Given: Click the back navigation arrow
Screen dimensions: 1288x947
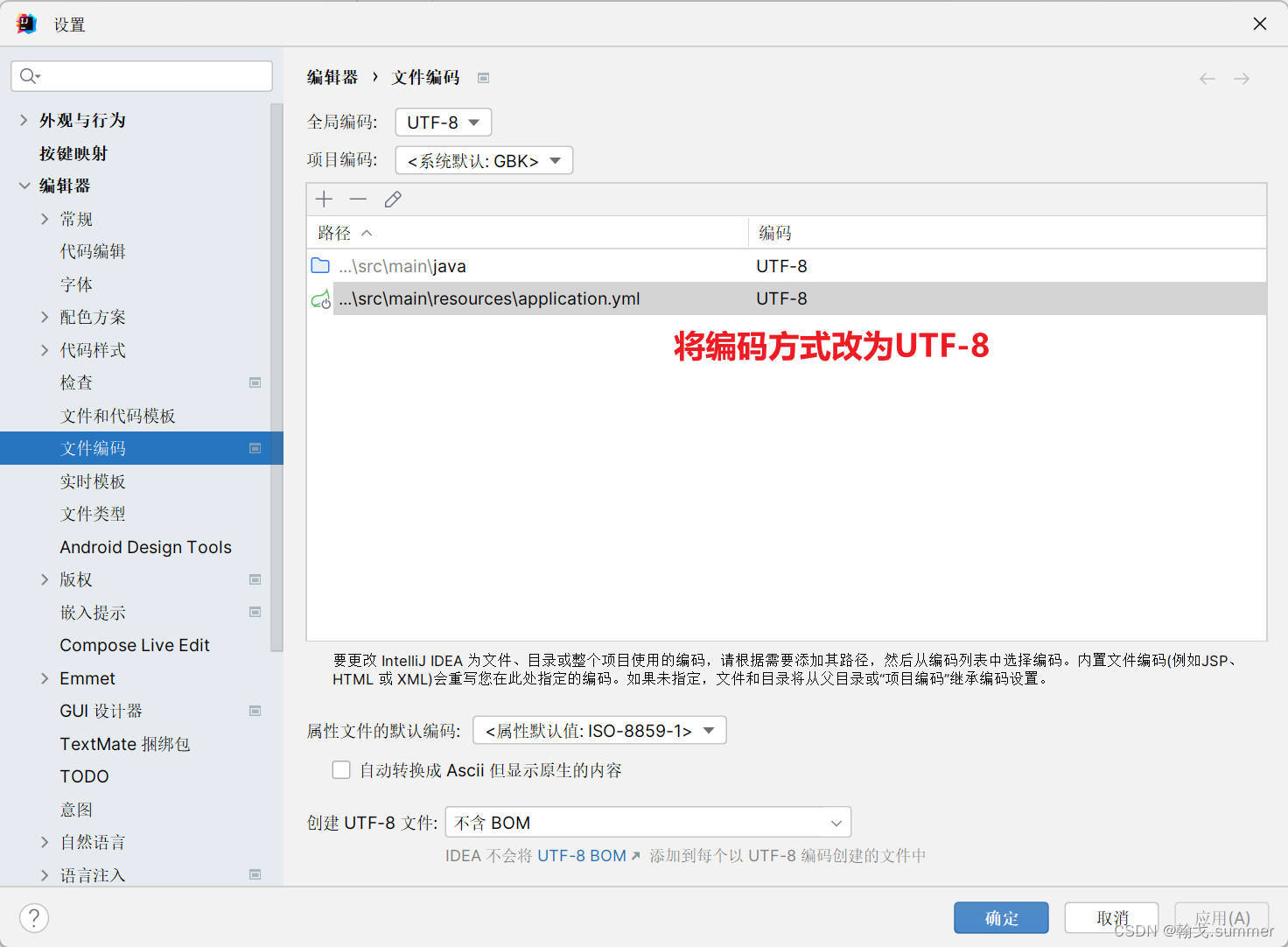Looking at the screenshot, I should point(1207,78).
